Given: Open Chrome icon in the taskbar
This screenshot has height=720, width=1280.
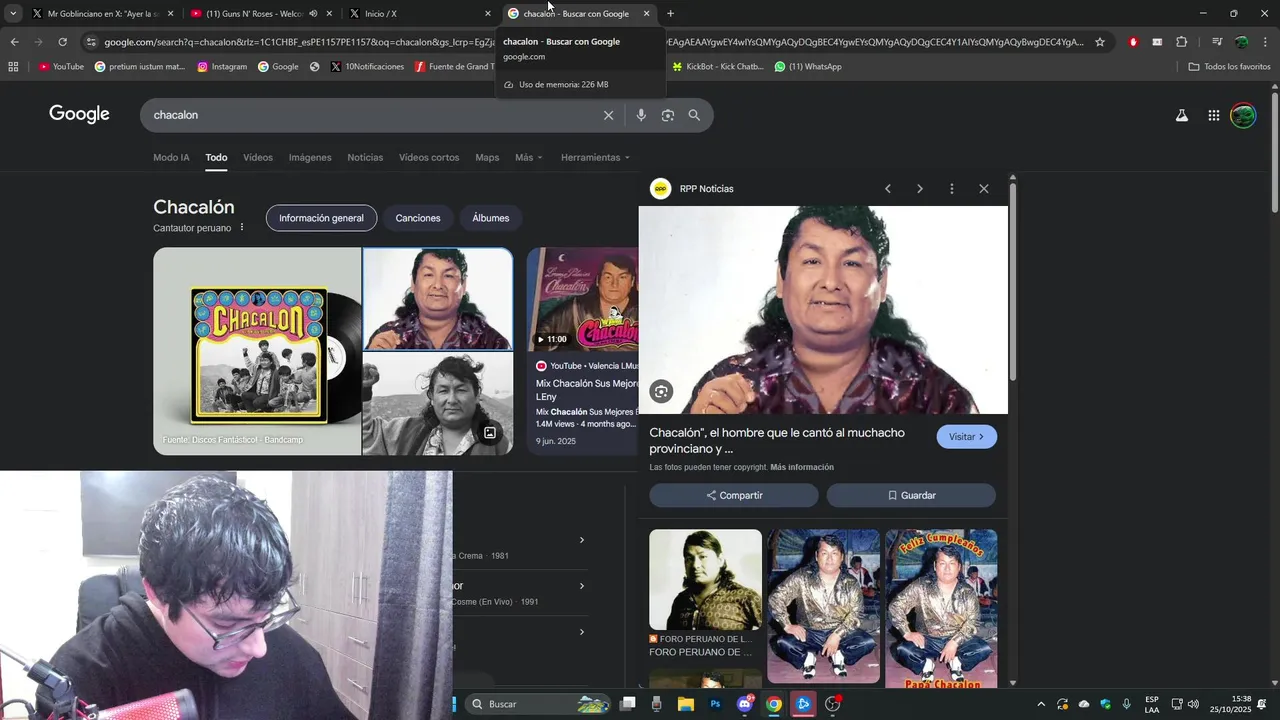Looking at the screenshot, I should [x=774, y=704].
